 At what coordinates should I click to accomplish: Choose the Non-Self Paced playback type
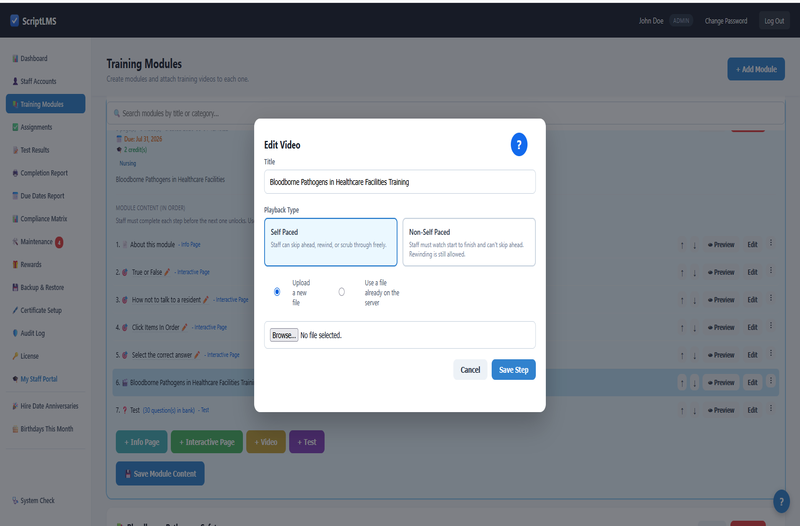469,242
